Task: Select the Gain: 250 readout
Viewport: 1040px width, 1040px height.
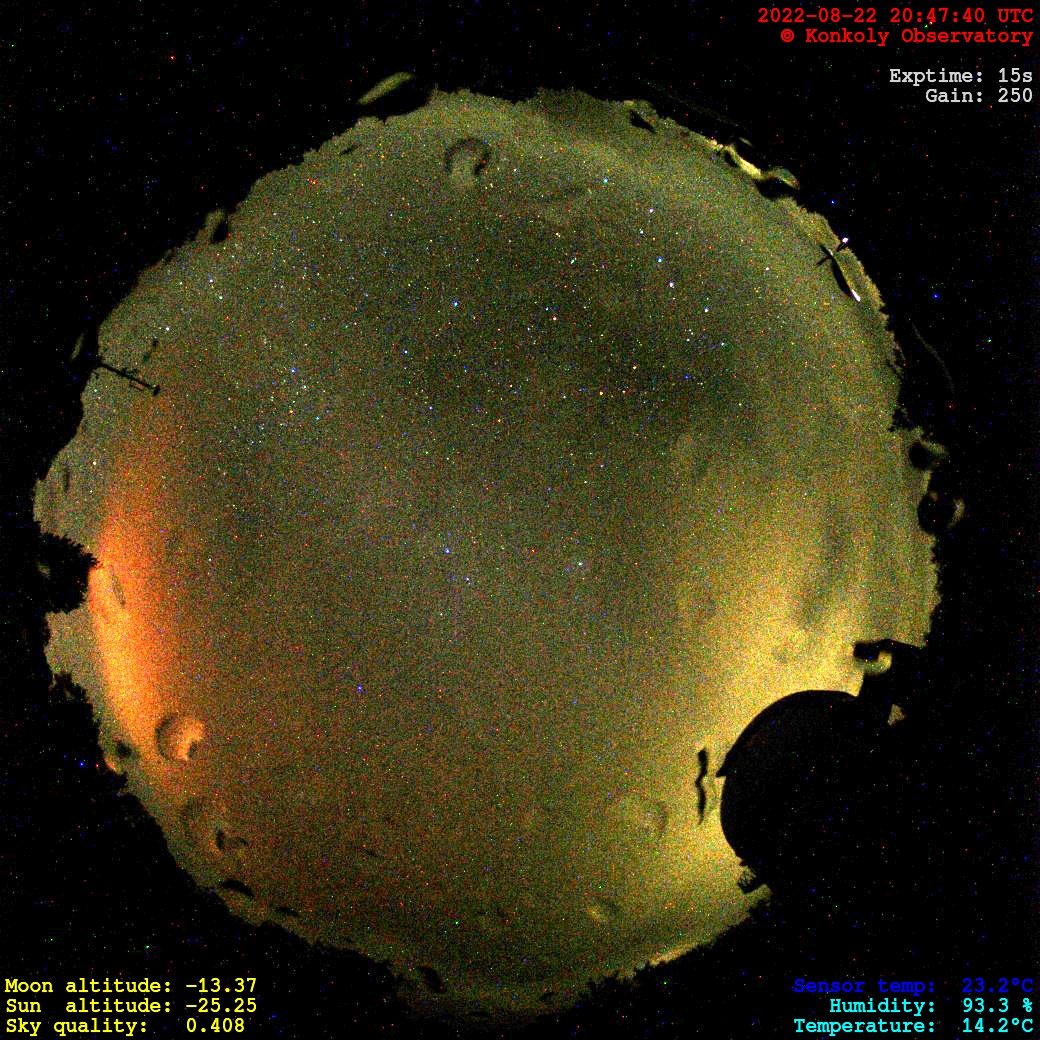Action: pos(978,96)
